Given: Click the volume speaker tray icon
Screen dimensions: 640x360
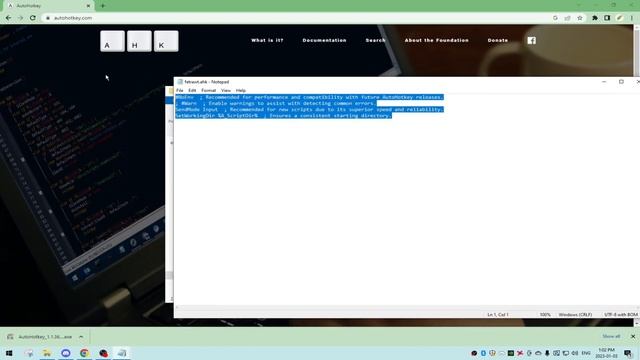Looking at the screenshot, I should (575, 353).
